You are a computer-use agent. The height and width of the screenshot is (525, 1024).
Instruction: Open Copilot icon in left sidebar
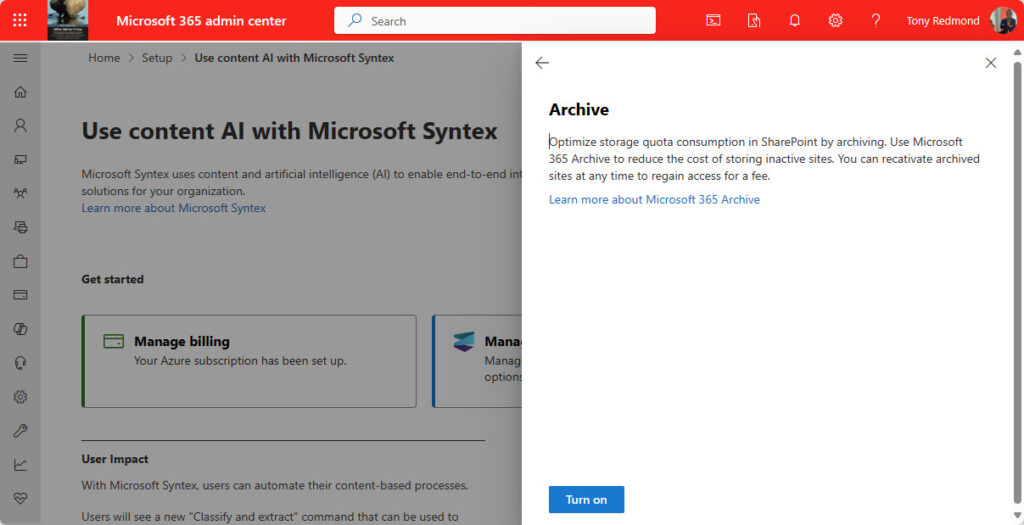(x=20, y=329)
